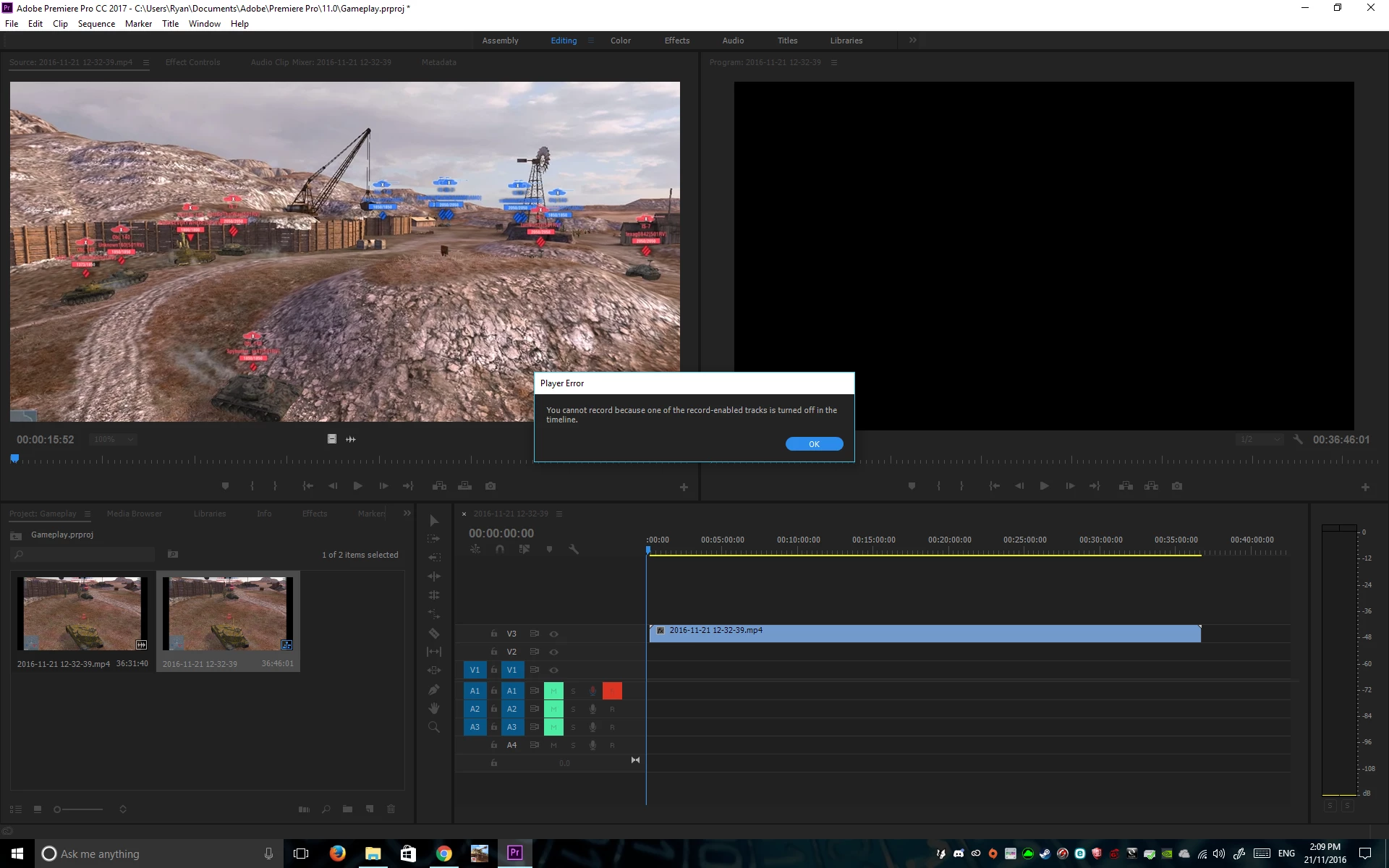Open the Sequence menu

pyautogui.click(x=96, y=24)
